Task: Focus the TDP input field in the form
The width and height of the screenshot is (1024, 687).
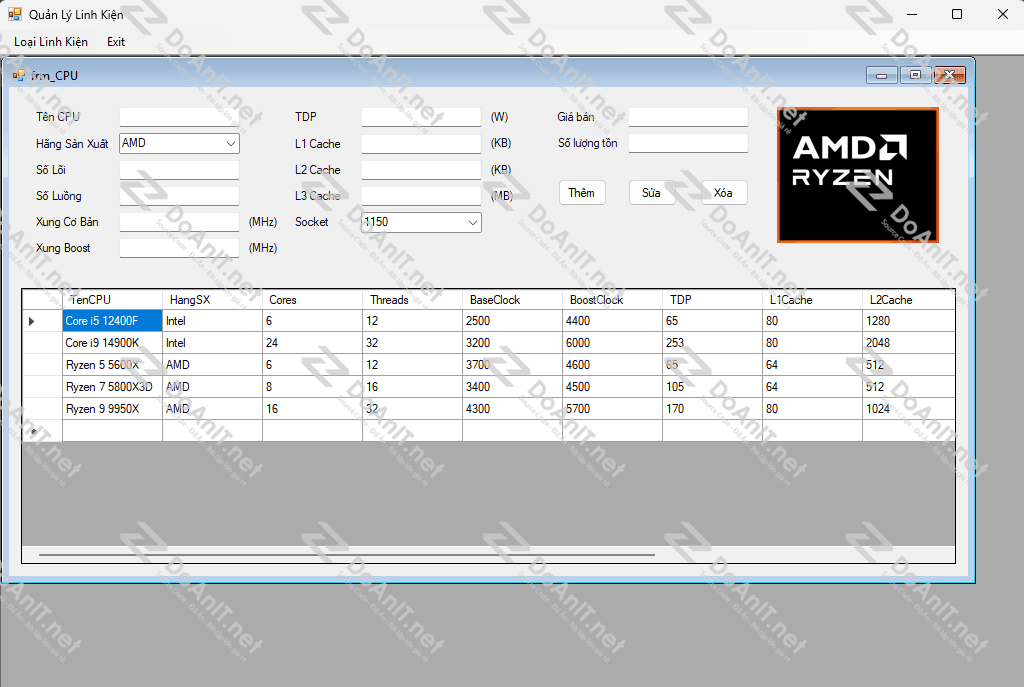Action: [x=421, y=117]
